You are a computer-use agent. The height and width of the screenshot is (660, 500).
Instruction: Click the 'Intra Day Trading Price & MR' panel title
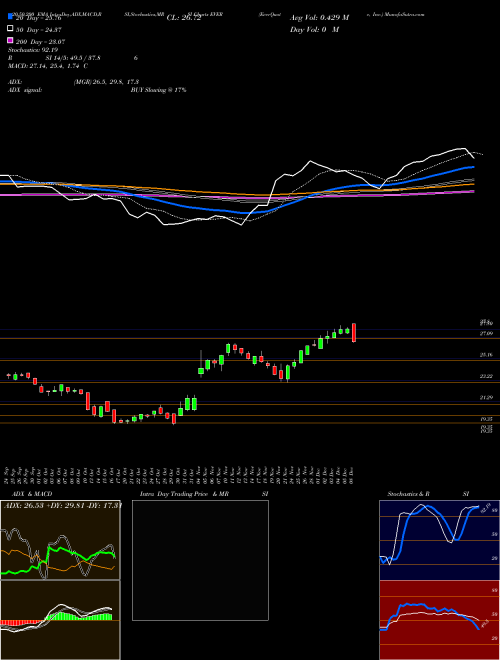[184, 494]
